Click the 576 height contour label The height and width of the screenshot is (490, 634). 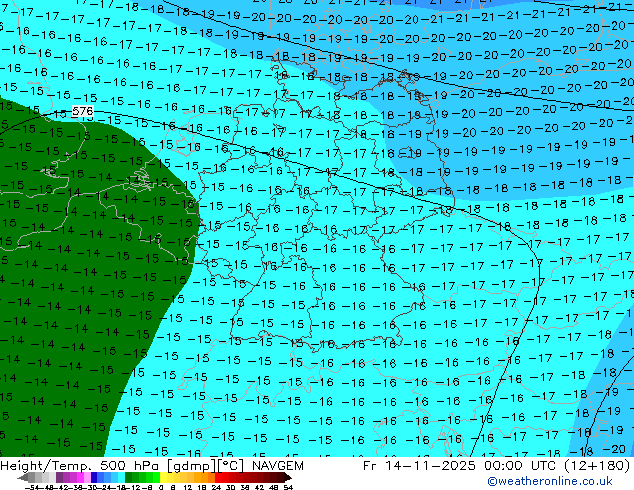pyautogui.click(x=83, y=111)
